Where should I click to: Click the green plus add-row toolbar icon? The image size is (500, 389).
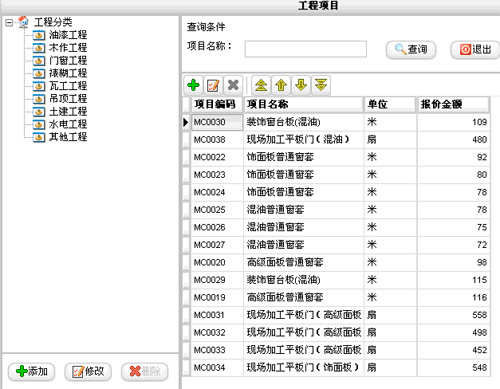coord(194,85)
